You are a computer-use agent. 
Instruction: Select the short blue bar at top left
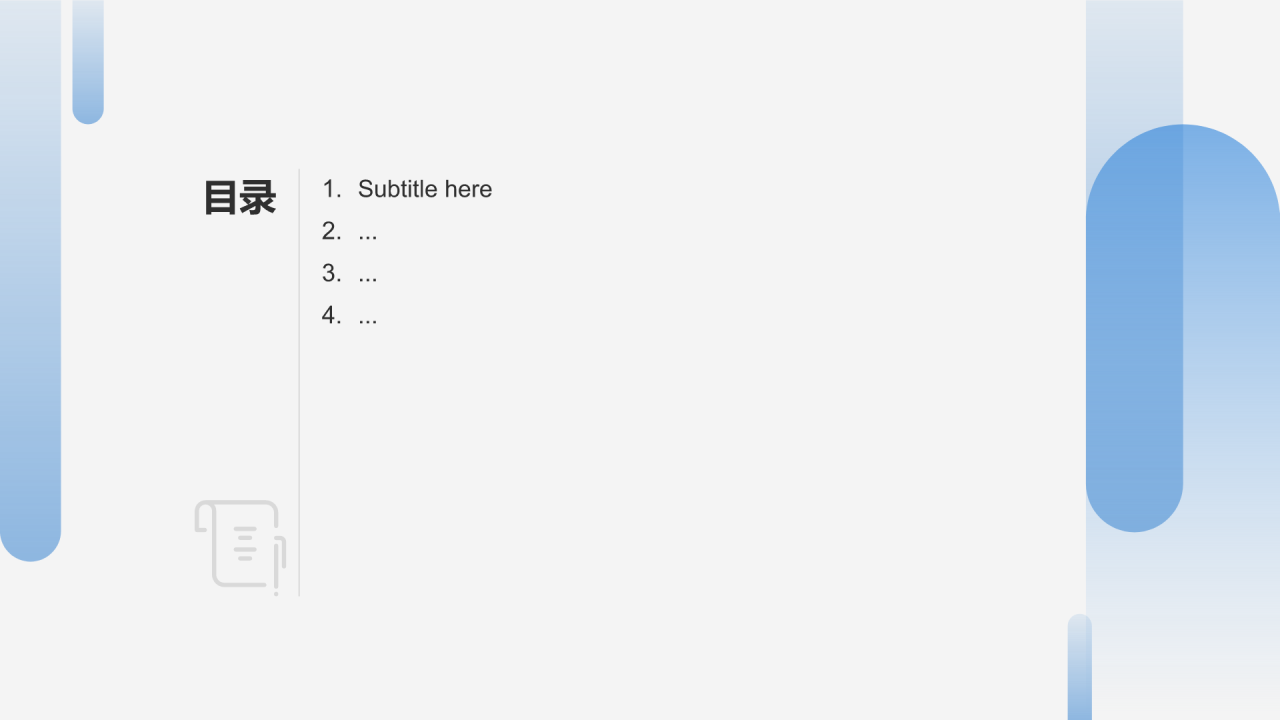click(x=88, y=62)
